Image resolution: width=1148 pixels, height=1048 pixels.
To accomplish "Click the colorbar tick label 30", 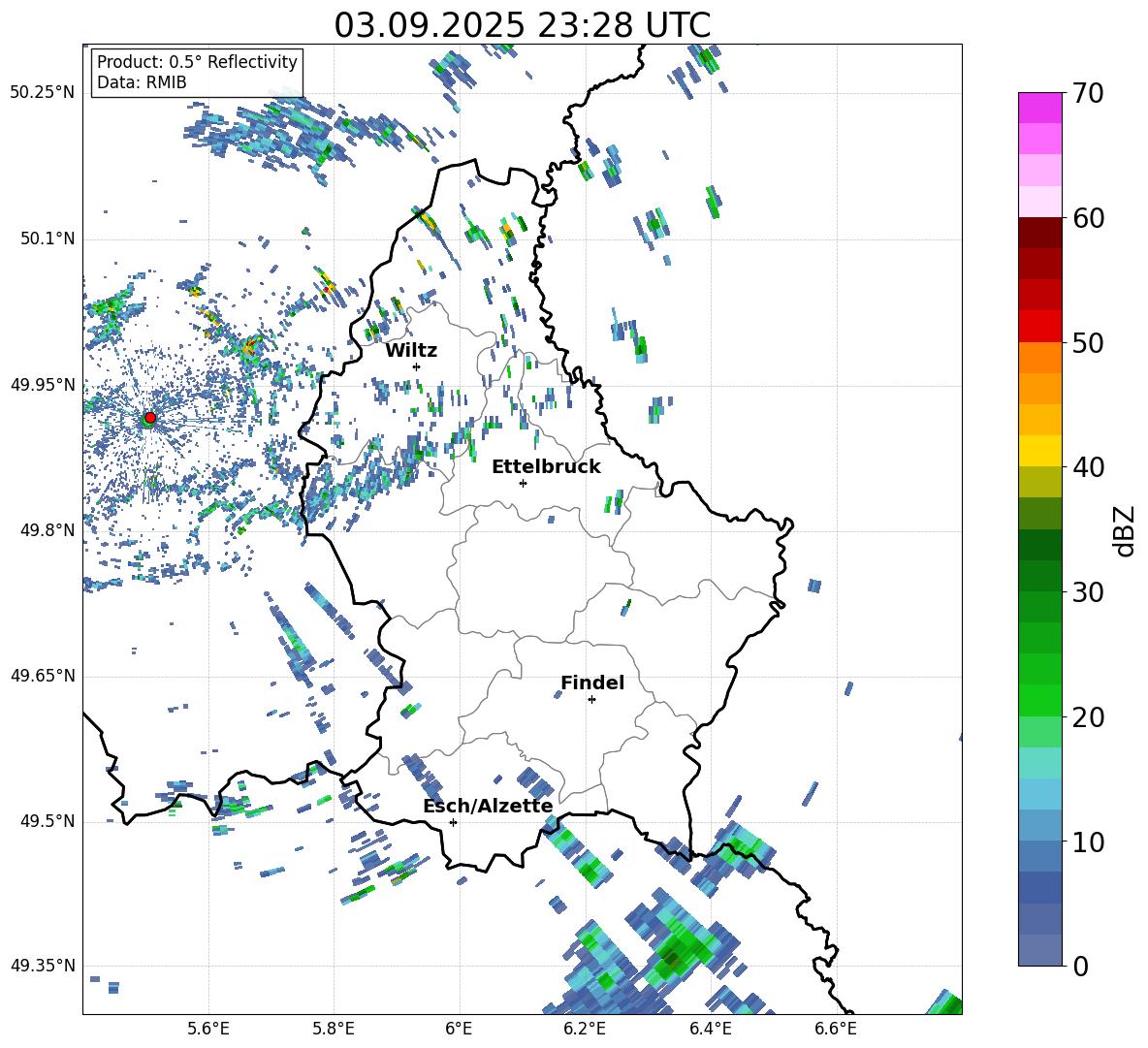I will (x=1088, y=592).
